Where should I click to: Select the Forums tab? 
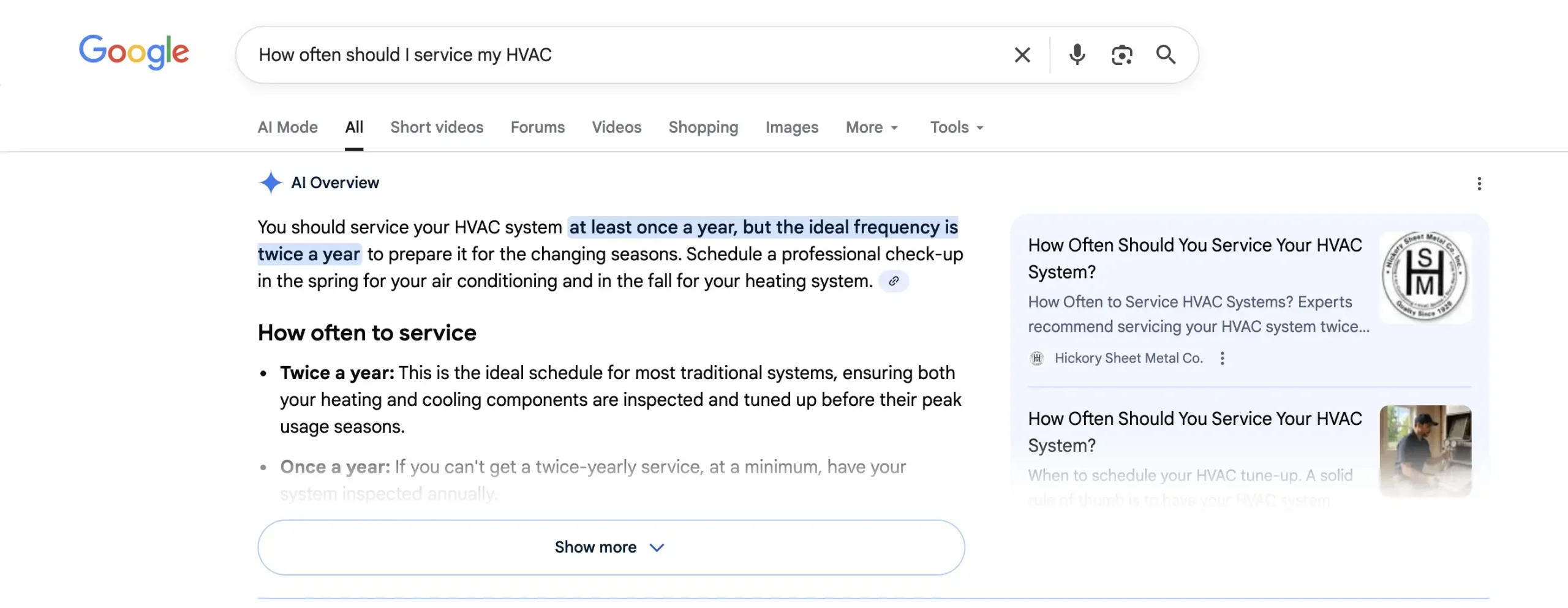click(x=537, y=127)
